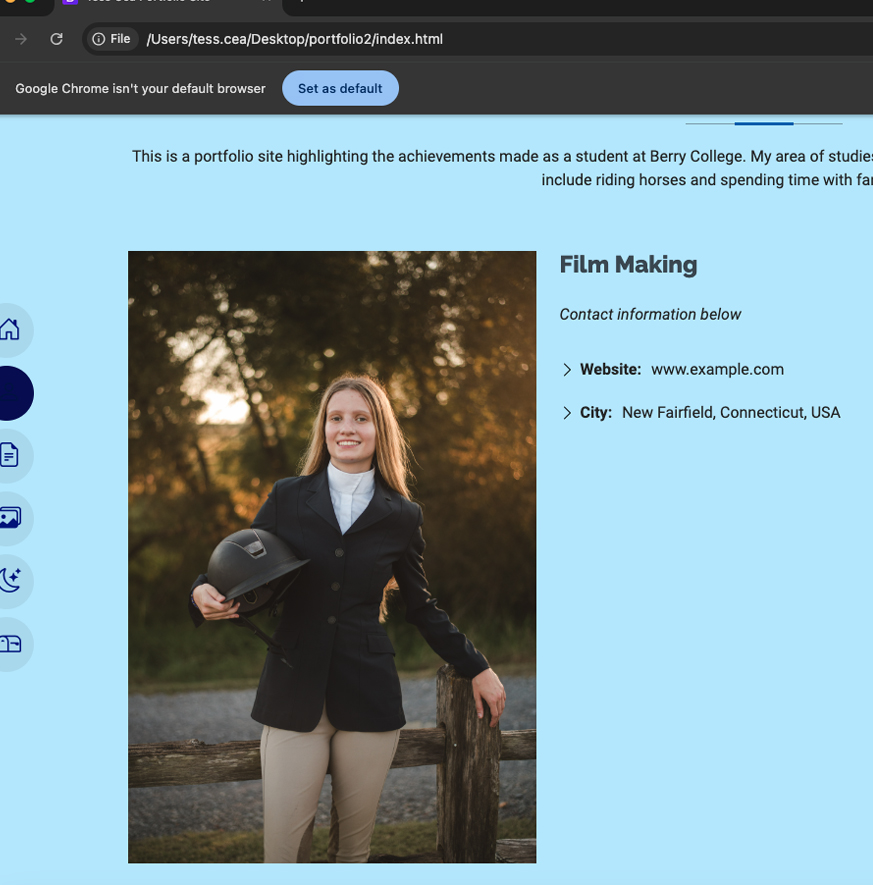The image size is (873, 885).
Task: Reload the page with the refresh icon
Action: click(56, 39)
